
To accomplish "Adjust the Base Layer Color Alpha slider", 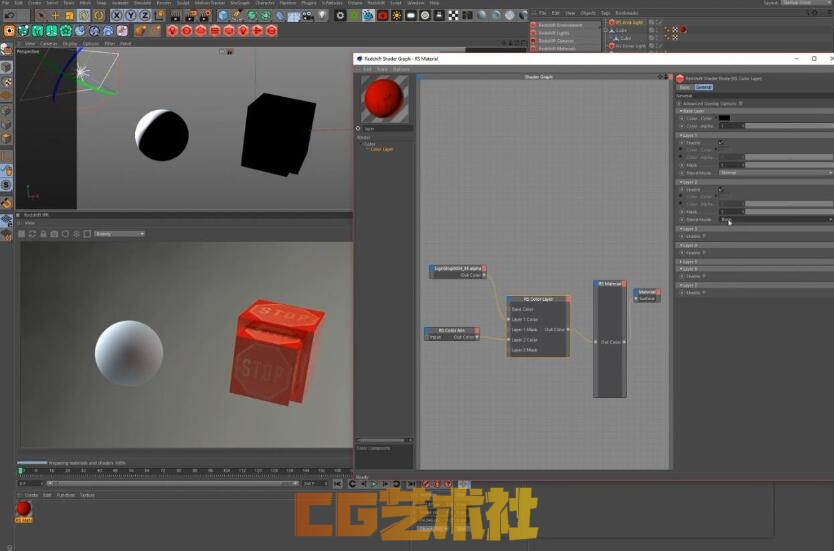I will click(789, 126).
